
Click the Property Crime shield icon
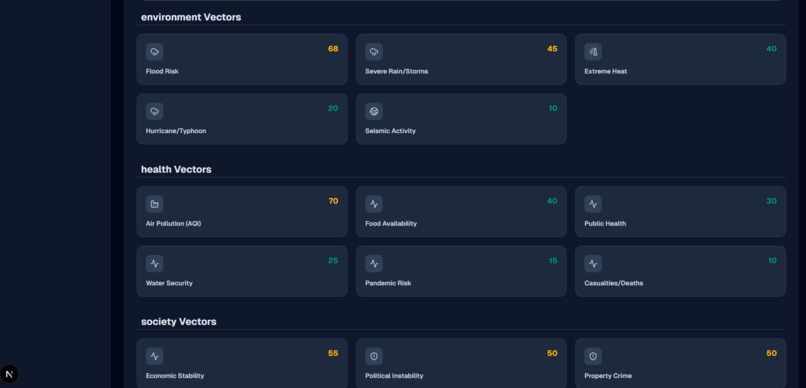click(x=593, y=356)
